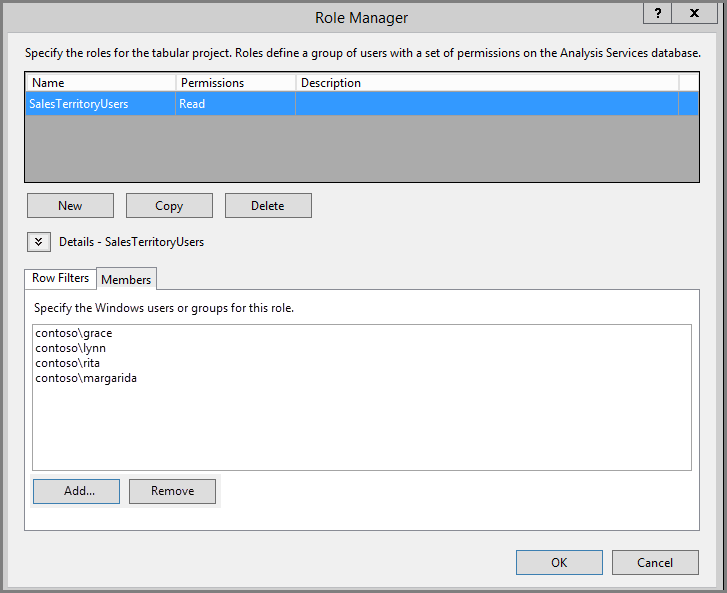Select member contoso\grace
Image resolution: width=727 pixels, height=593 pixels.
[x=74, y=333]
